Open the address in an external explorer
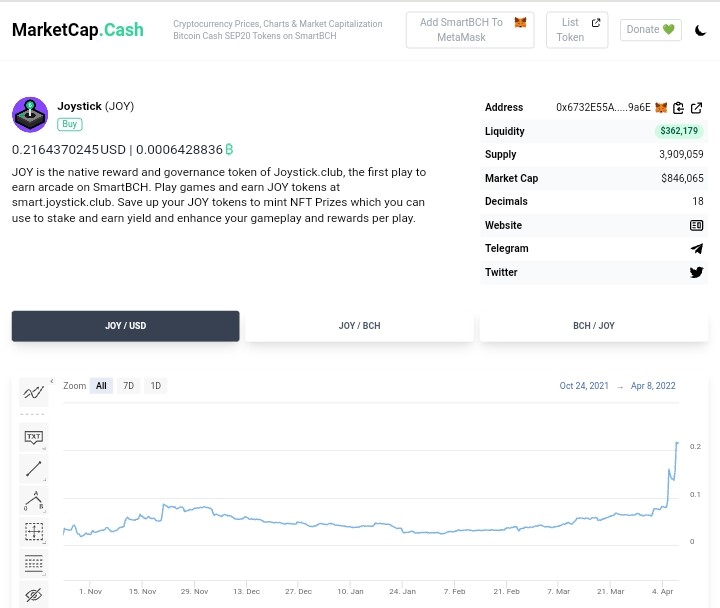The height and width of the screenshot is (608, 720). (696, 108)
